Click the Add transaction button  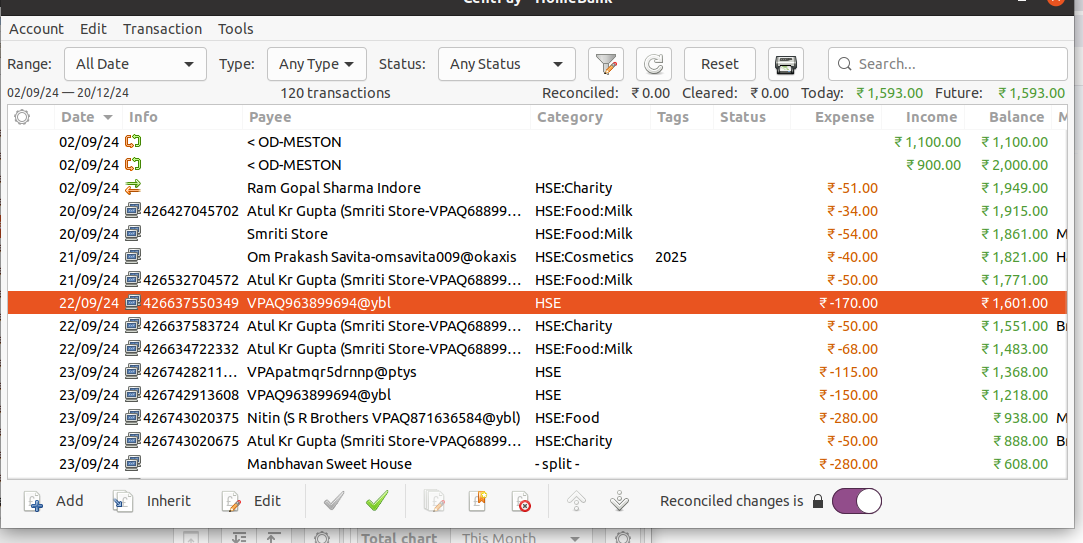pos(54,501)
